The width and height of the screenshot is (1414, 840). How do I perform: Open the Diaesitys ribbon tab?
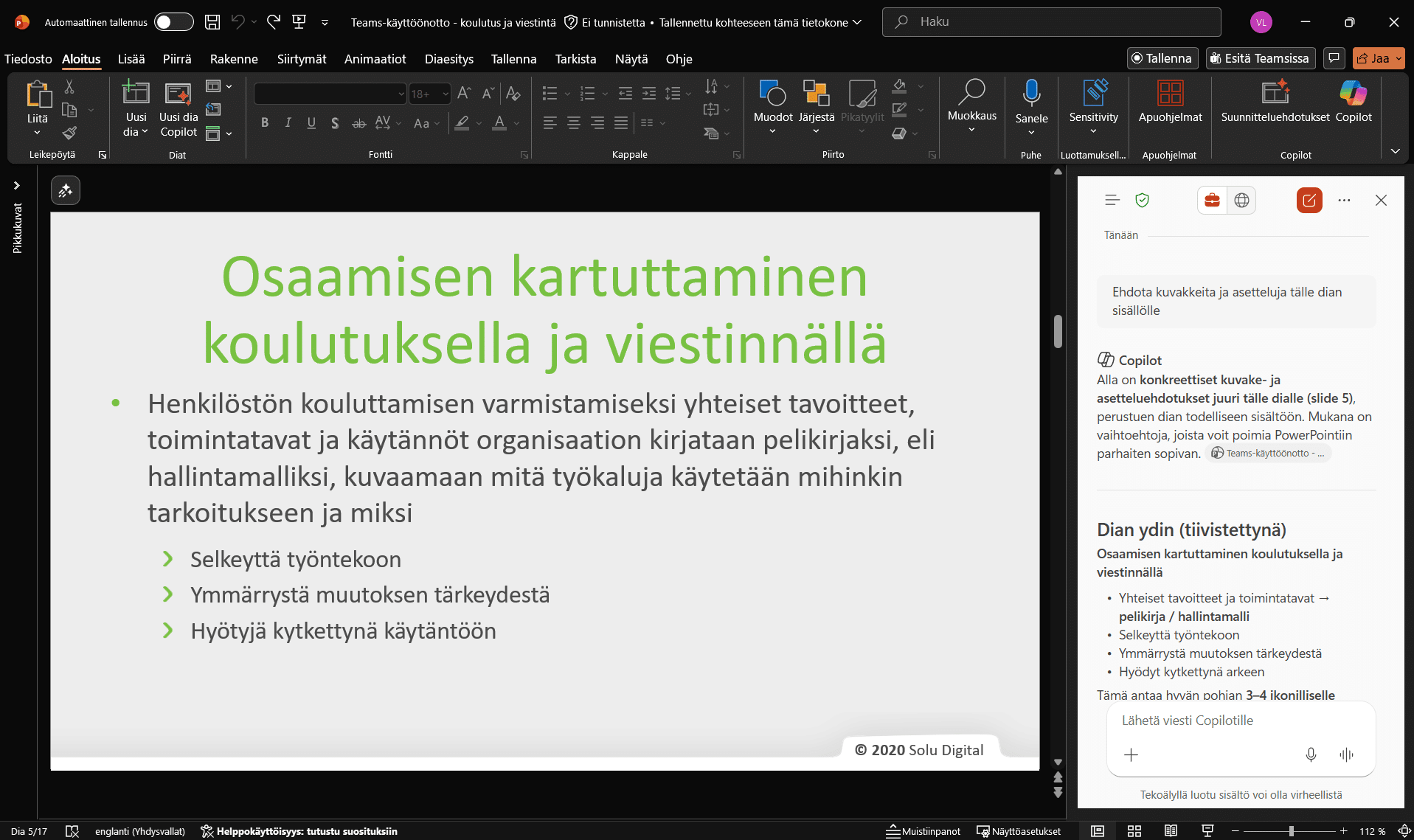pos(448,59)
